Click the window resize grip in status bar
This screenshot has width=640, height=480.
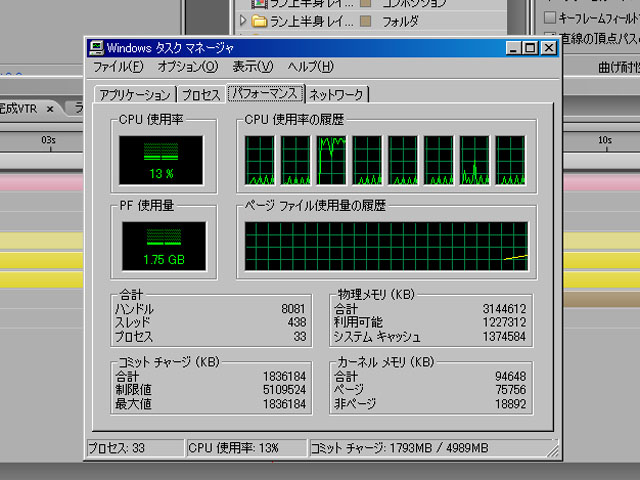[553, 450]
